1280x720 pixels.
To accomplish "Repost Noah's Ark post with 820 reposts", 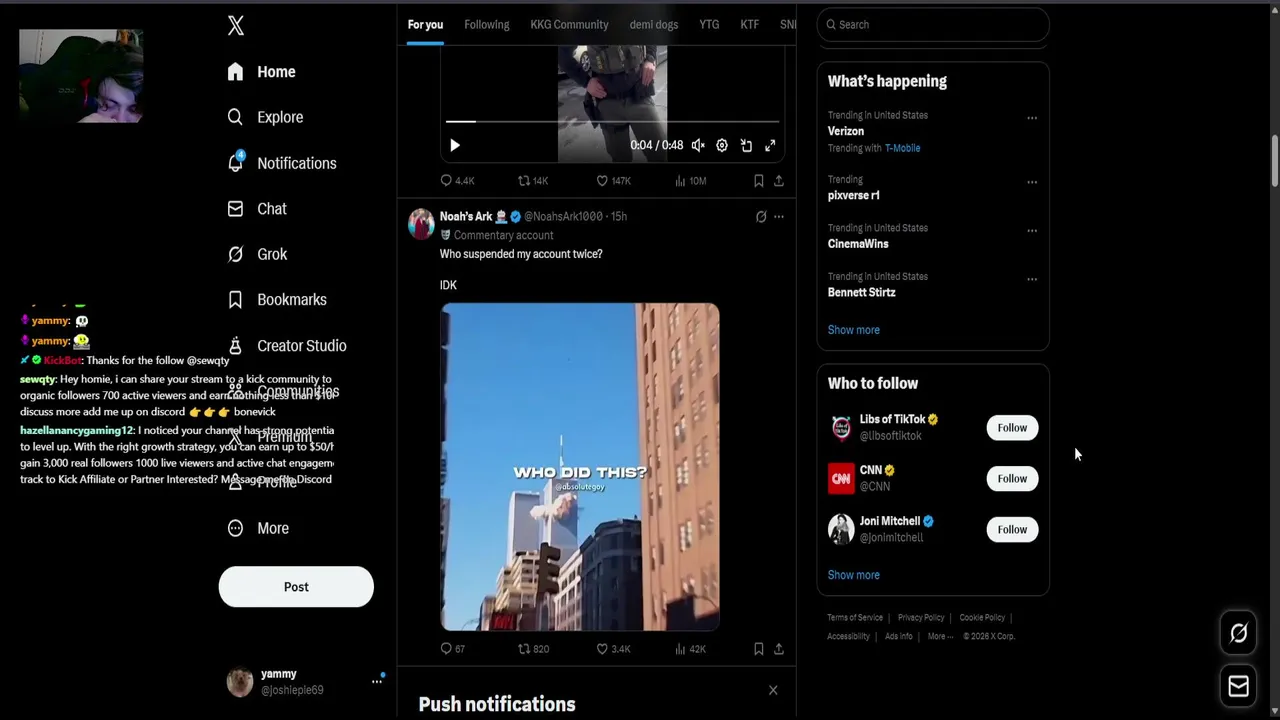I will (x=533, y=649).
